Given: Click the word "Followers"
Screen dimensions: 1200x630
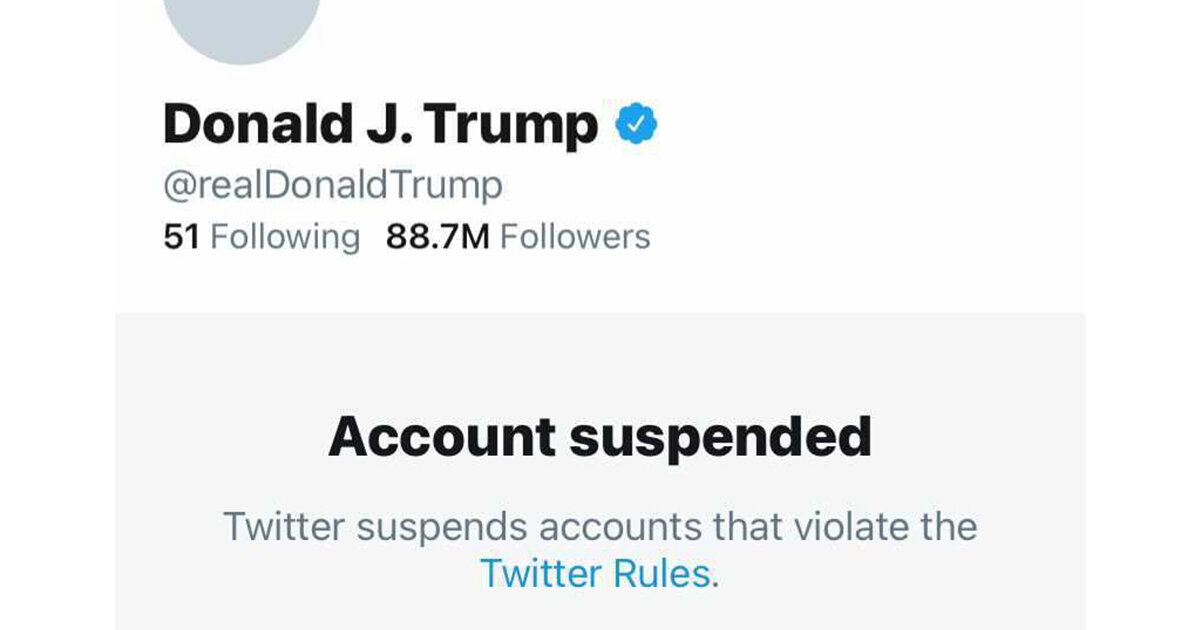Looking at the screenshot, I should [x=575, y=237].
